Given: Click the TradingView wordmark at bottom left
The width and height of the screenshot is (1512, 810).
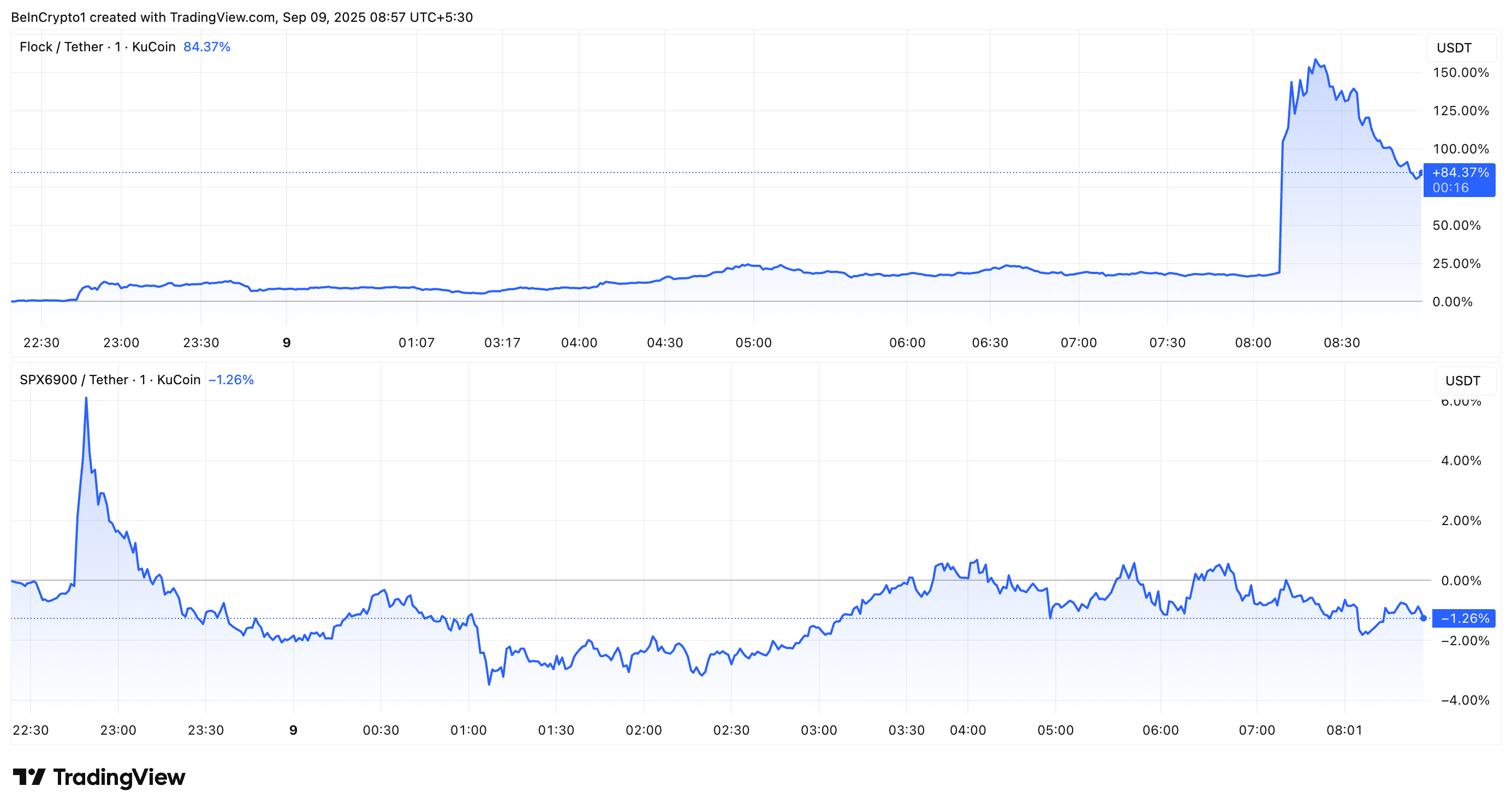Looking at the screenshot, I should tap(120, 777).
